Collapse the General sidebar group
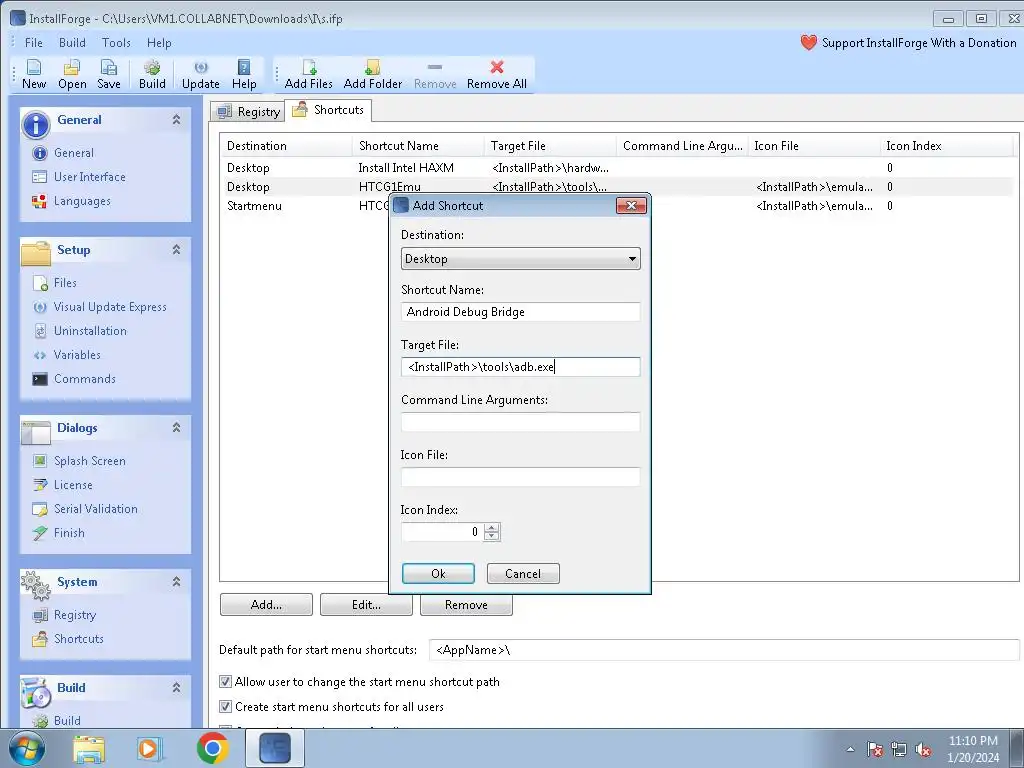 coord(176,120)
